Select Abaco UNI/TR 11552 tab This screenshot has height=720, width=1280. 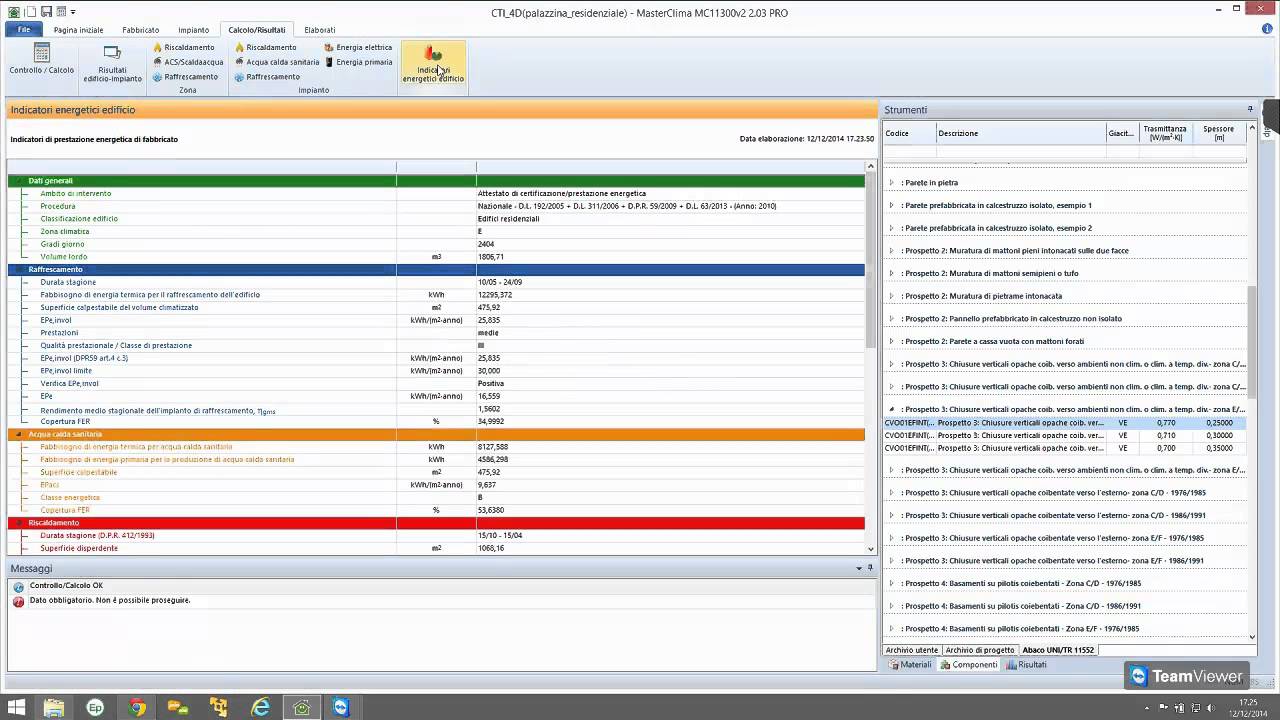[x=1058, y=650]
